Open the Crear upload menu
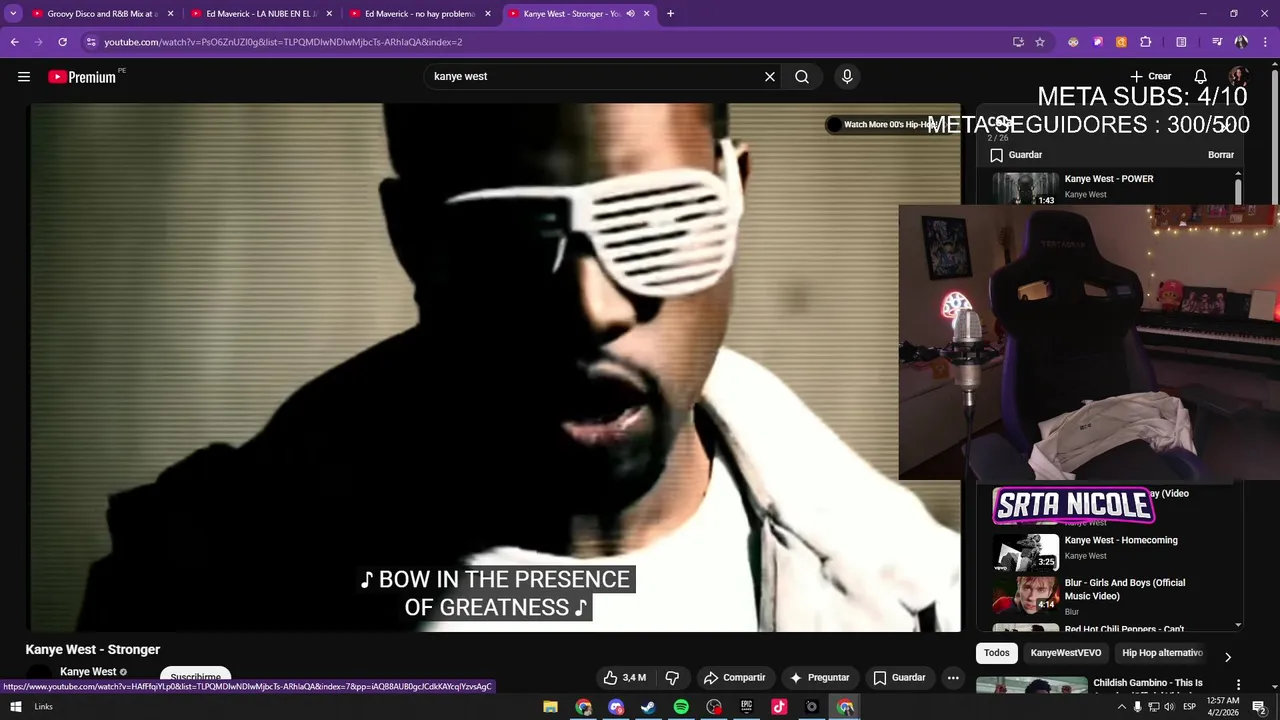The height and width of the screenshot is (720, 1280). tap(1150, 76)
